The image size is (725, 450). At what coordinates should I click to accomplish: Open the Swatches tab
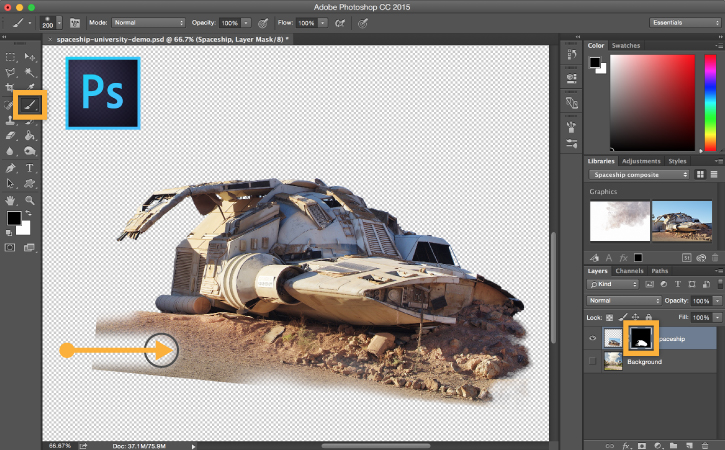[626, 45]
